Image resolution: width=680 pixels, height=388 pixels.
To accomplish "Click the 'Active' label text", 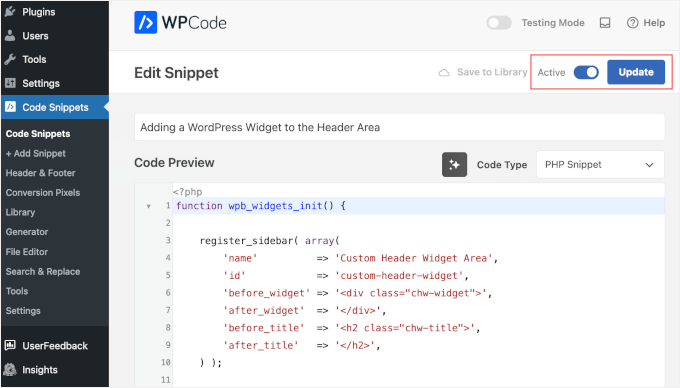I will [551, 72].
